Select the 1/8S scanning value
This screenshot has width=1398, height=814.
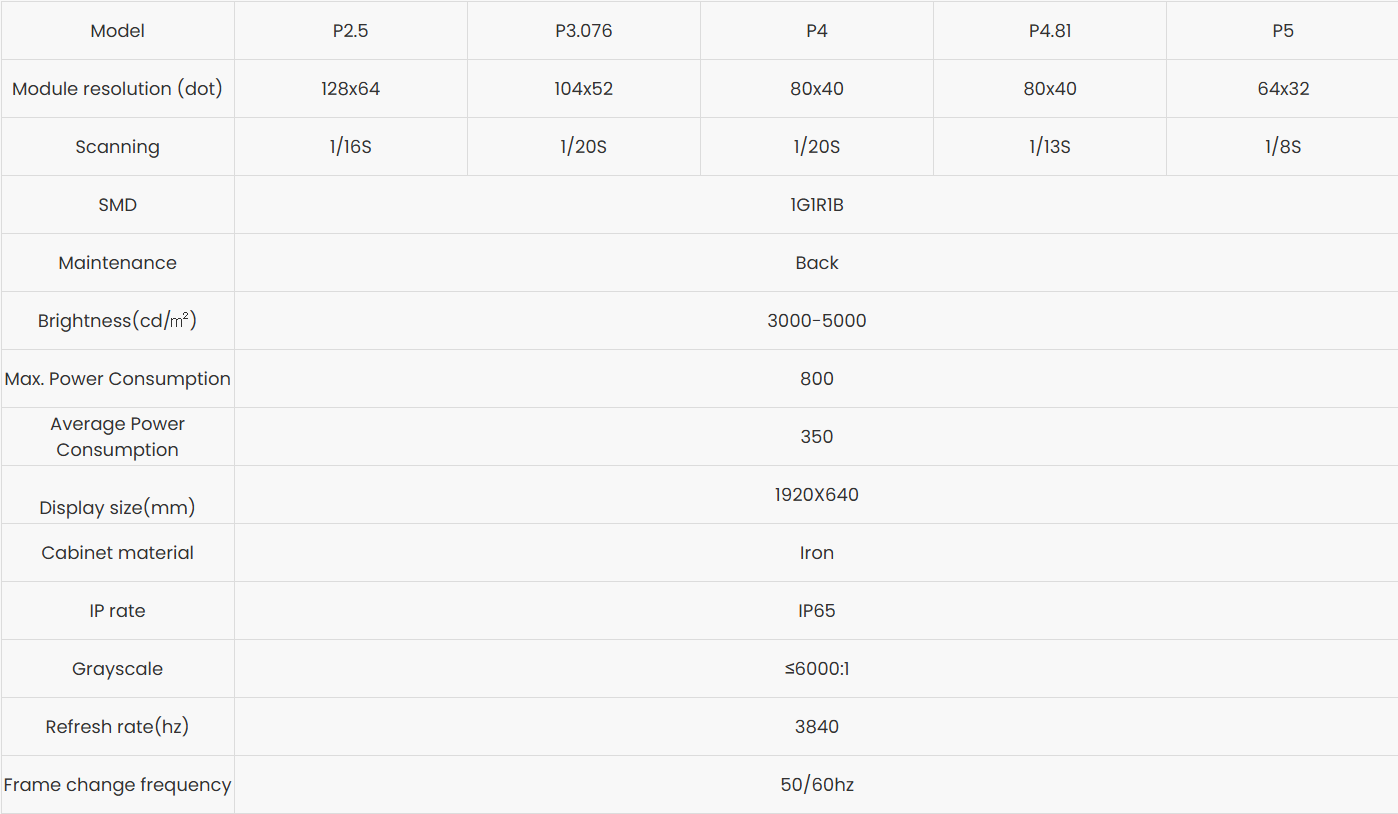click(x=1282, y=147)
